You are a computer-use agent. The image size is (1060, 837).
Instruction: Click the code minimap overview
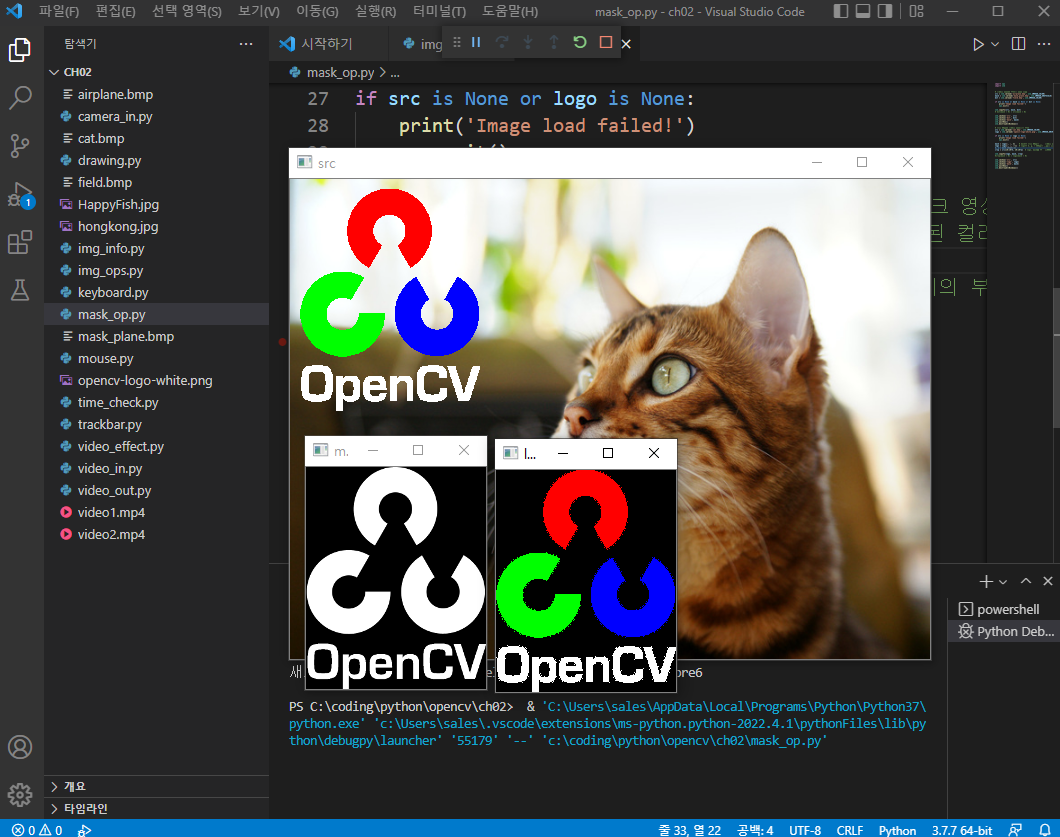[1023, 125]
